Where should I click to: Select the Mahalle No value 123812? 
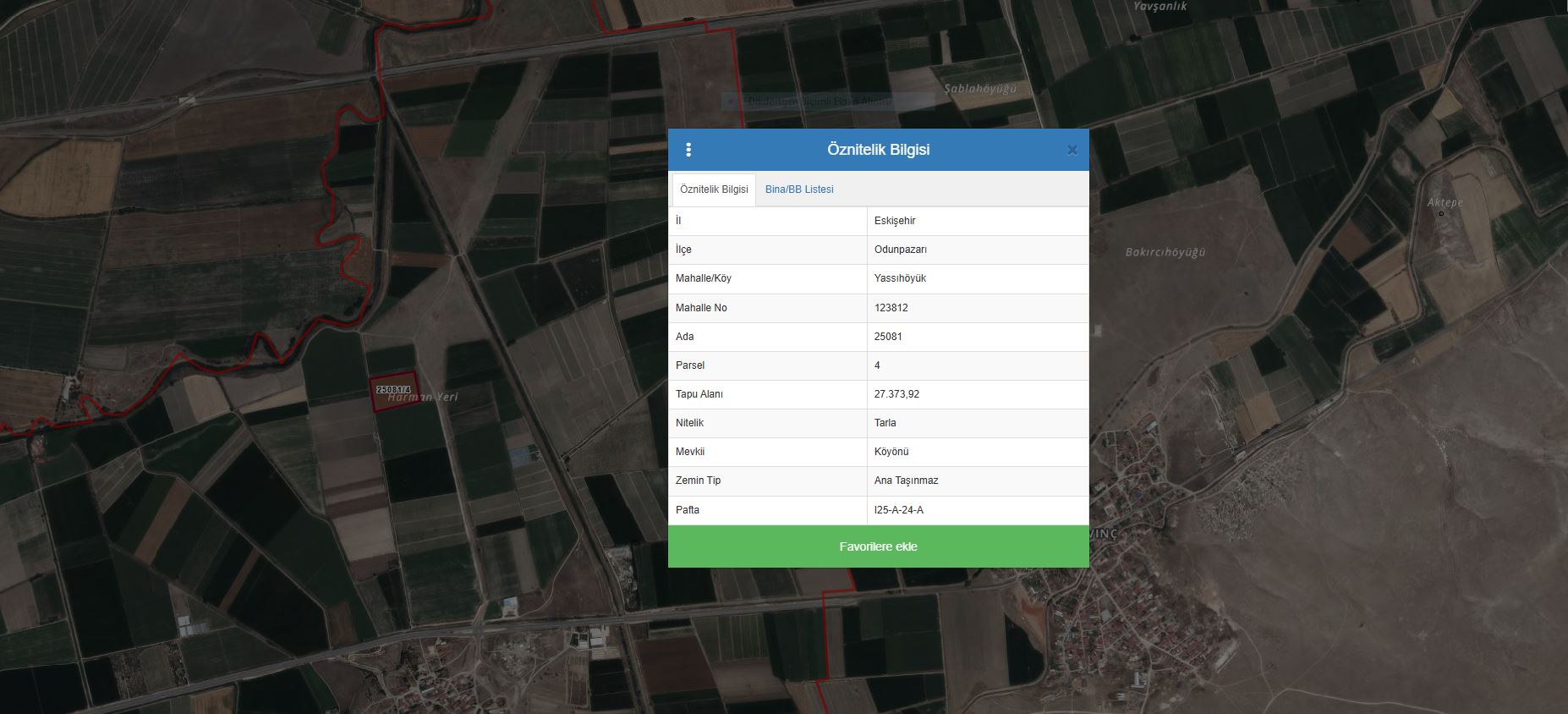click(891, 308)
